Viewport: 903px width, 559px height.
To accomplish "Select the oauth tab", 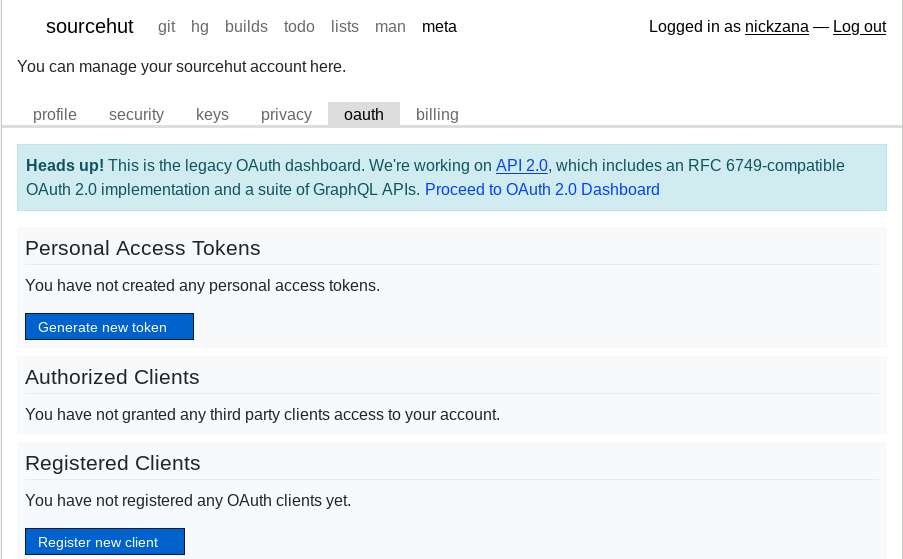I will click(363, 114).
